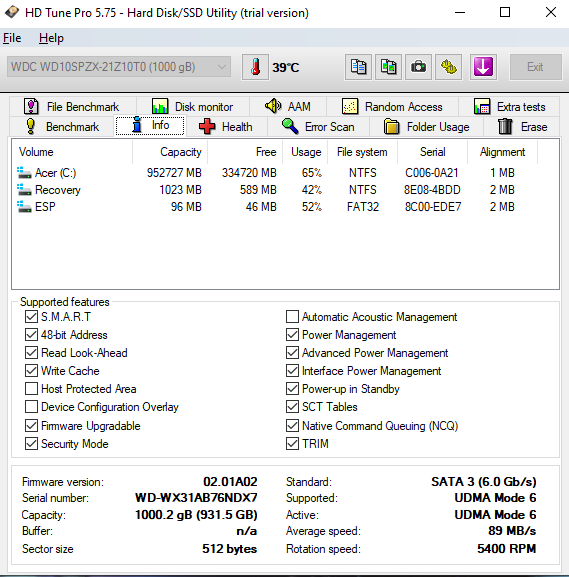The width and height of the screenshot is (569, 577).
Task: Open the Folder Usage tab
Action: pyautogui.click(x=427, y=127)
